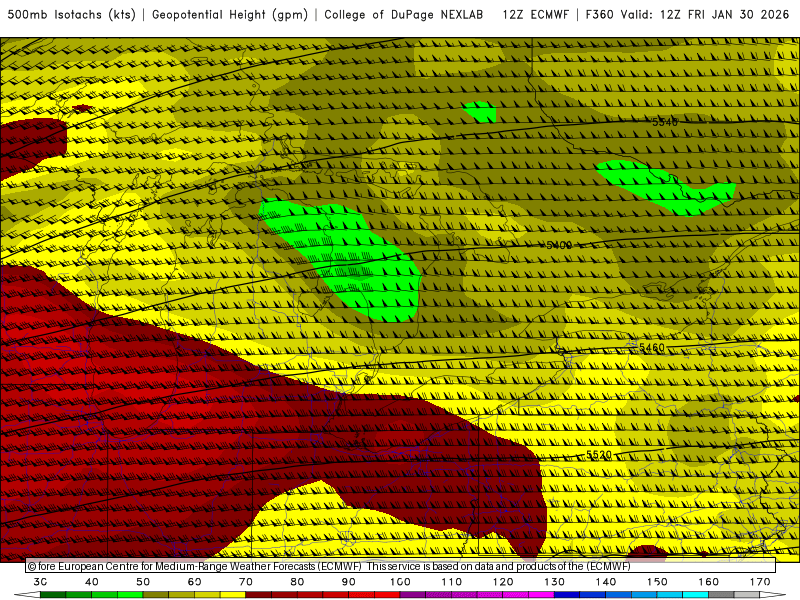Click the 80 label on the color scale
This screenshot has height=600, width=800.
297,582
